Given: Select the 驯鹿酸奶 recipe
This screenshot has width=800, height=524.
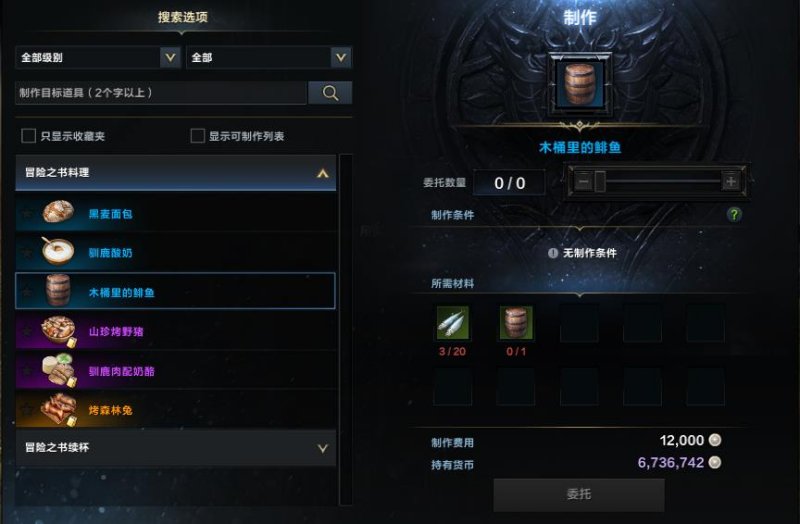Looking at the screenshot, I should [x=176, y=252].
